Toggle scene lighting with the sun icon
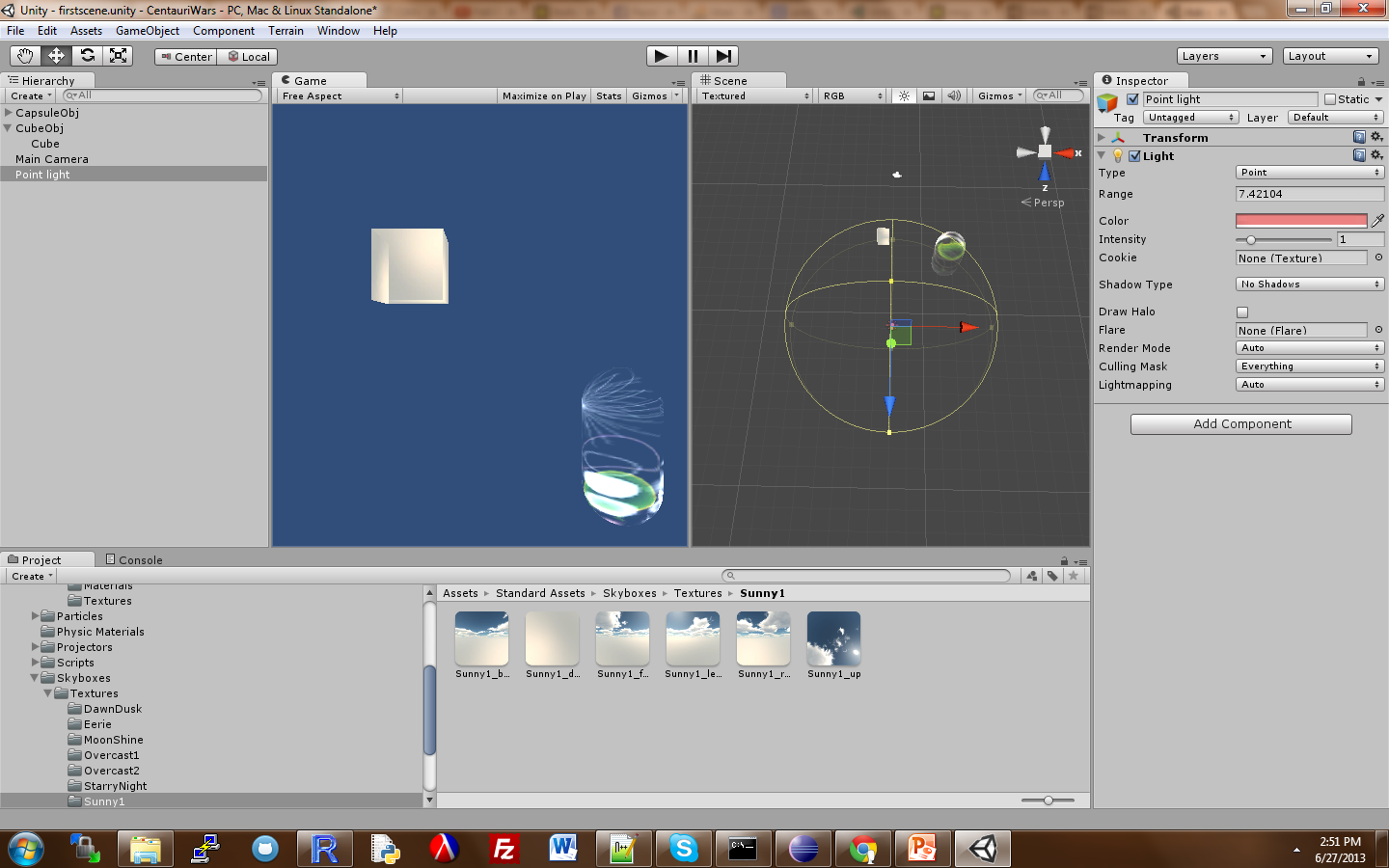This screenshot has height=868, width=1389. [x=903, y=95]
